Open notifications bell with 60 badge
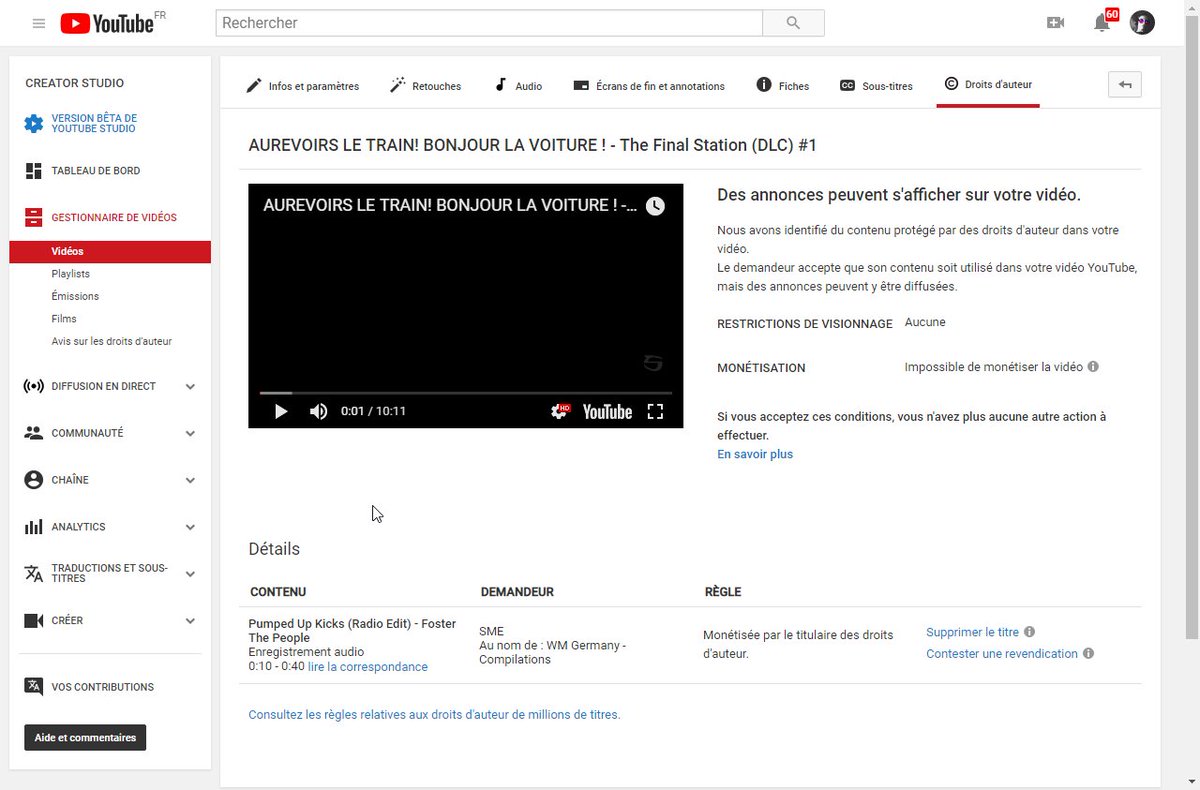 coord(1104,21)
